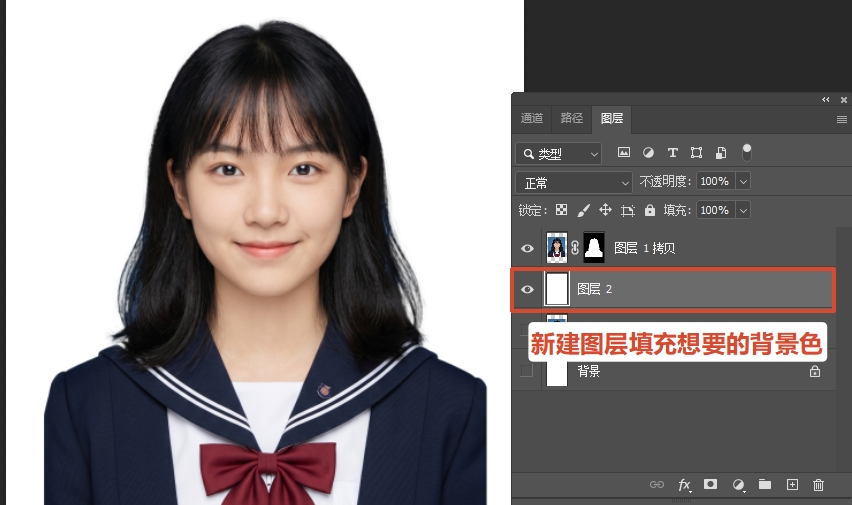Lock transparent pixels icon
The width and height of the screenshot is (852, 505).
561,210
